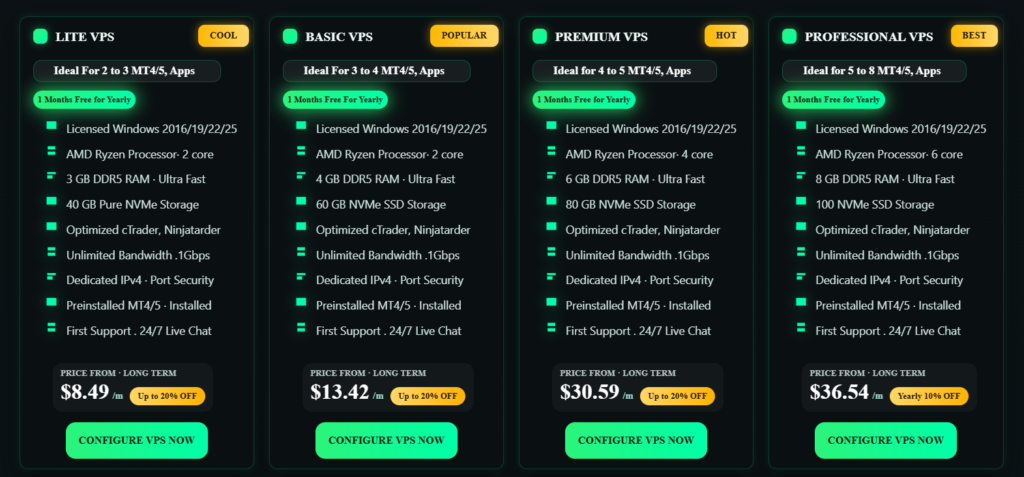Click the icon beside Lite's Licensed Windows feature
The height and width of the screenshot is (477, 1024).
(51, 125)
